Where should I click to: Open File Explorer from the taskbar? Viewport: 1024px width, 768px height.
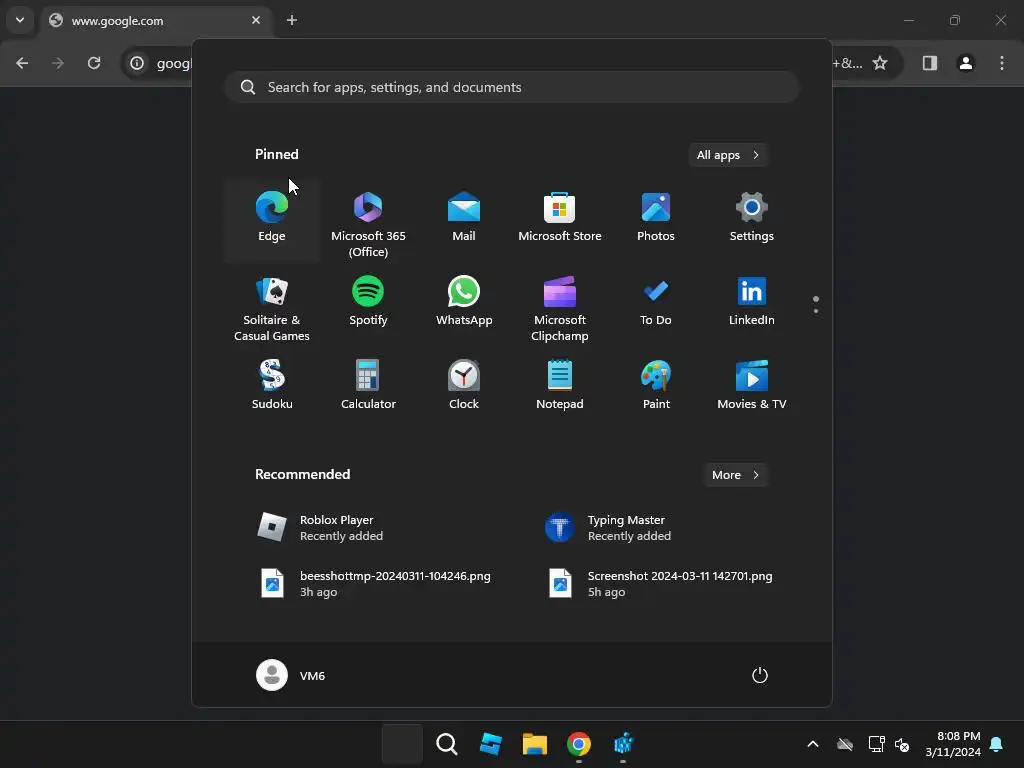click(x=534, y=744)
